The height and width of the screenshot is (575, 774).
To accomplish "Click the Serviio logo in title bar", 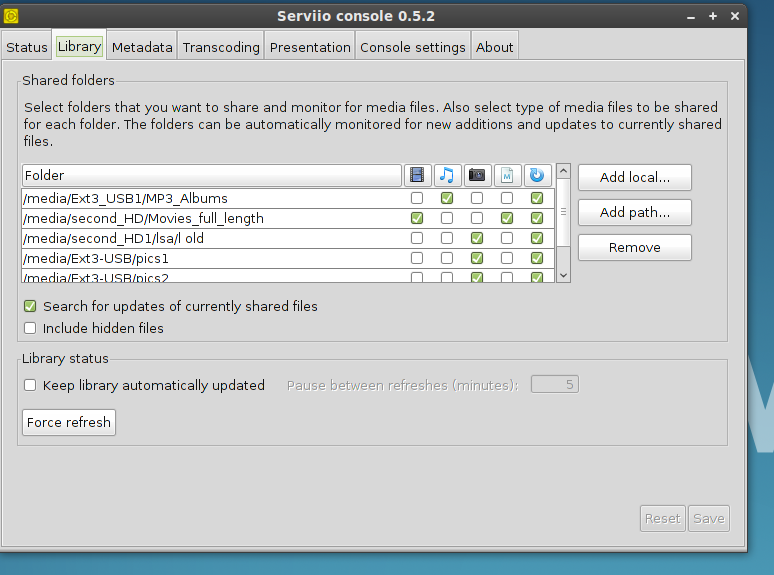I will pos(12,16).
